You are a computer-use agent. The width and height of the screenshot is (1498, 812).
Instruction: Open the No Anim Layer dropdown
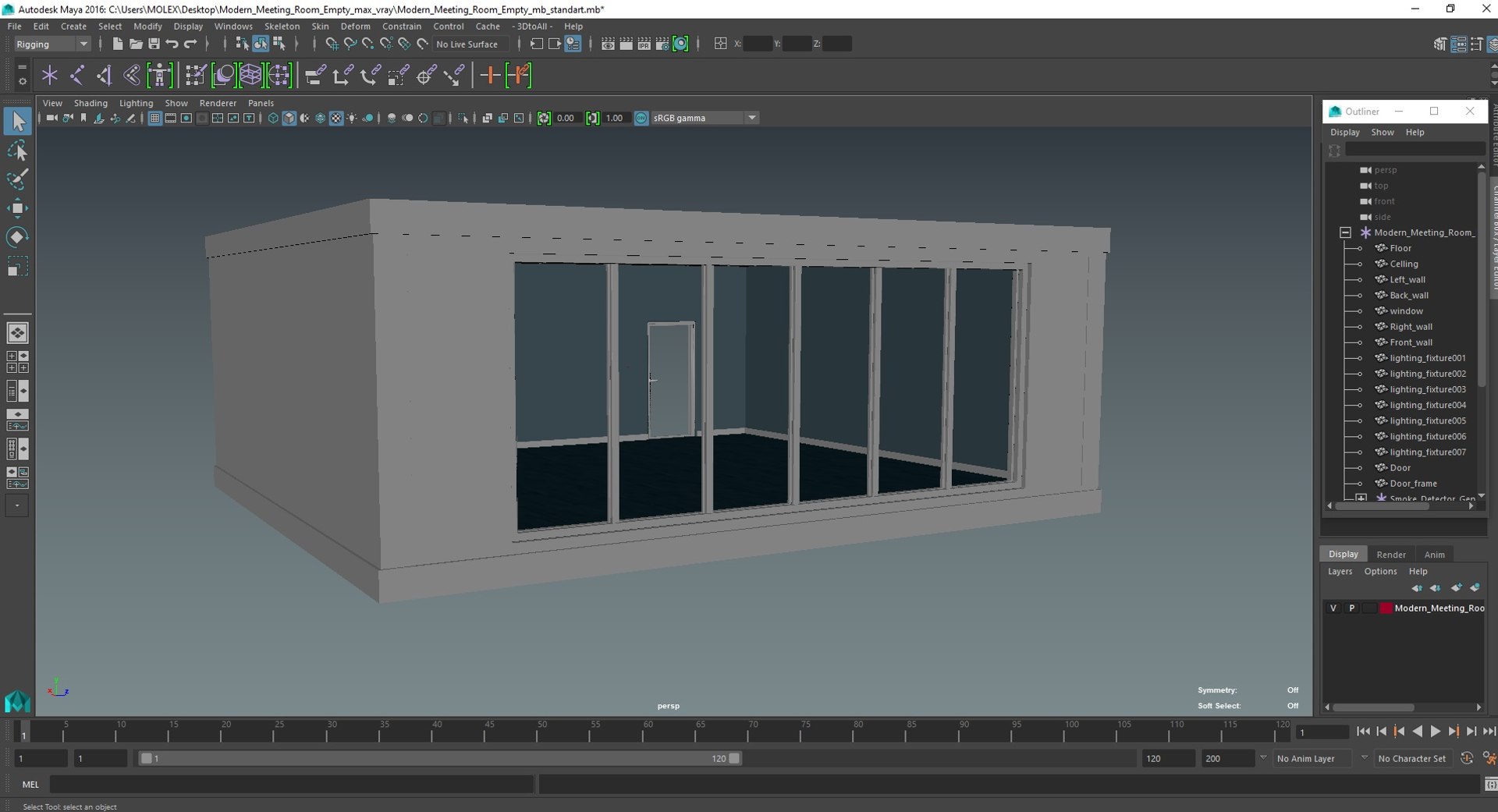(1312, 758)
